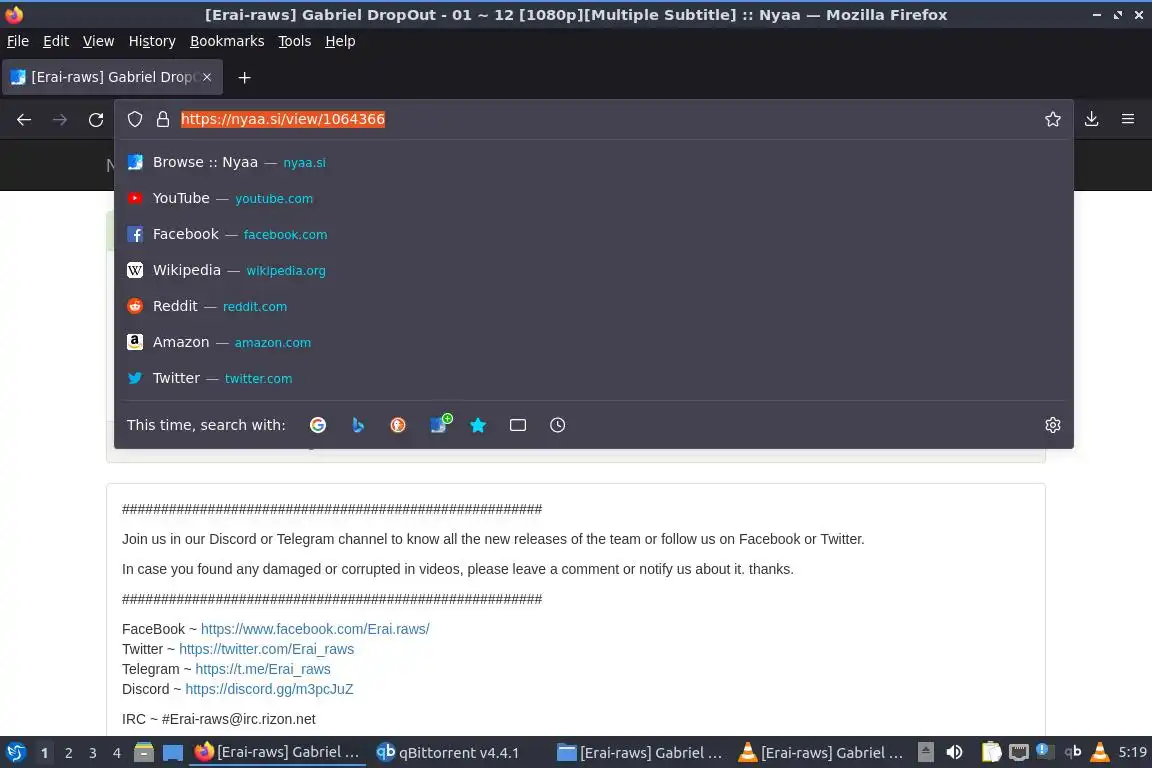Select Twitter suggestion
Viewport: 1152px width, 768px height.
594,378
